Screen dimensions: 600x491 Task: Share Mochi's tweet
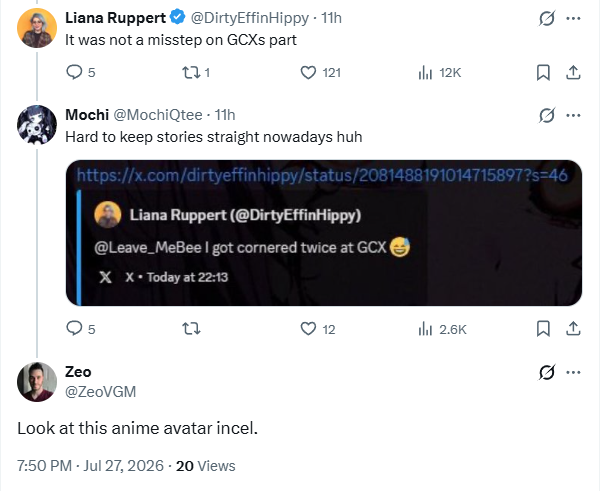[573, 328]
